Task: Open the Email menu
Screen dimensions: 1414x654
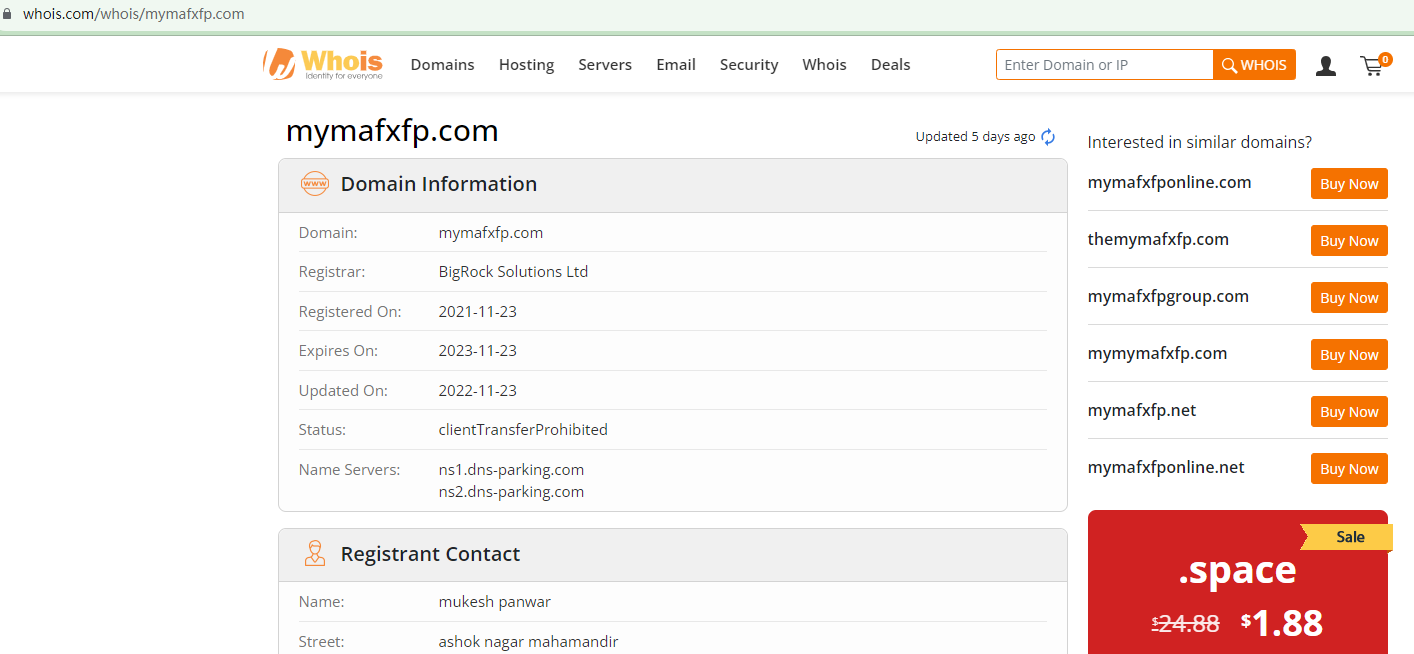Action: (x=676, y=65)
